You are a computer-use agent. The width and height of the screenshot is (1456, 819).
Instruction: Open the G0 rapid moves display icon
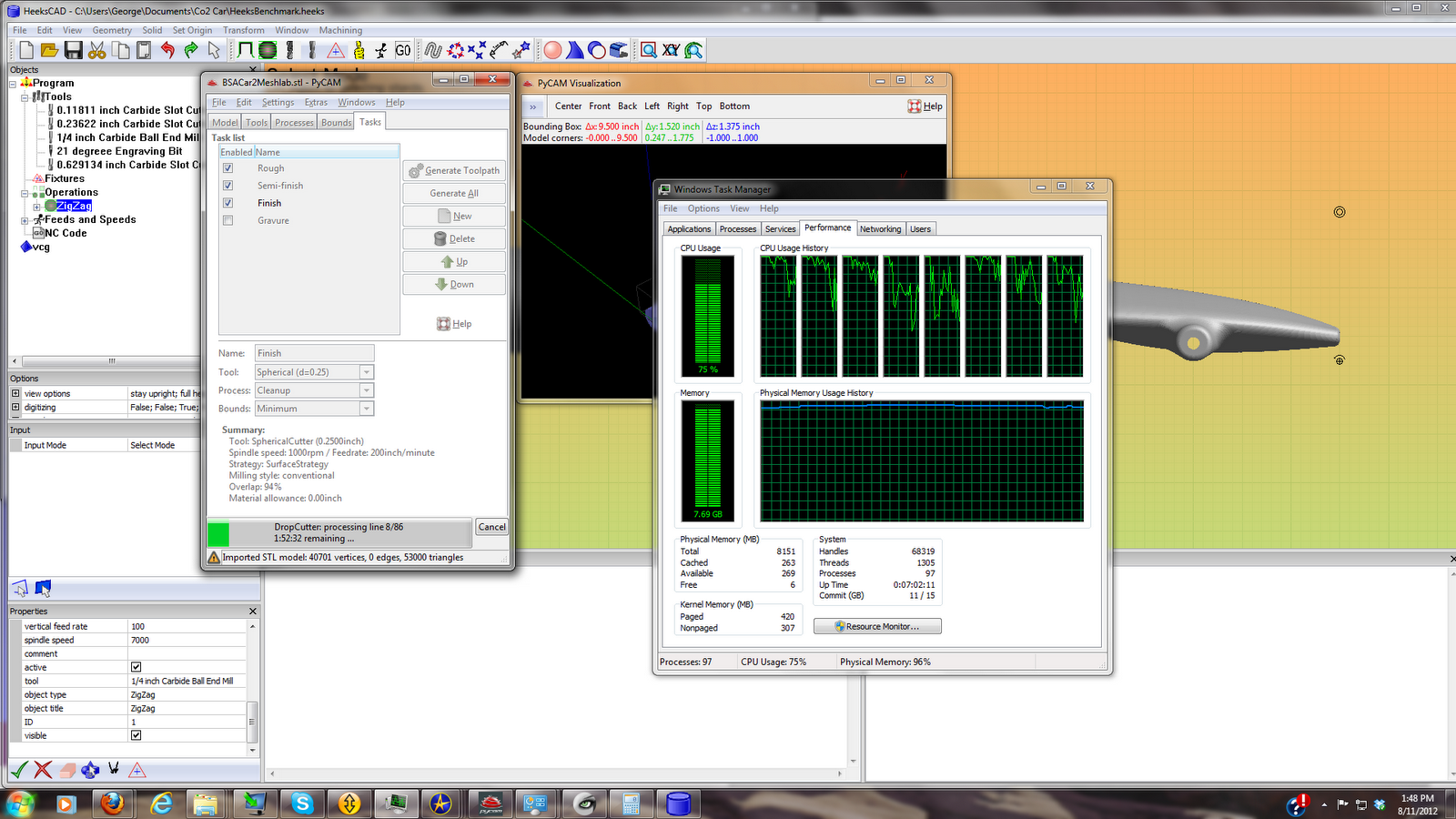(403, 50)
